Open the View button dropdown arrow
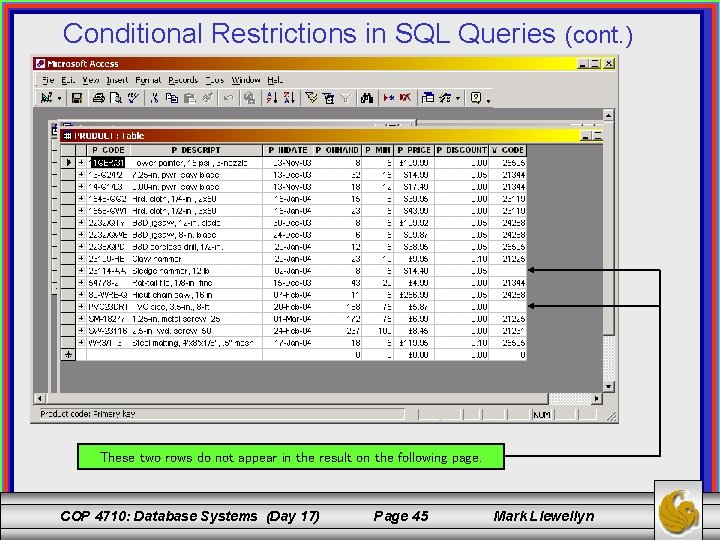This screenshot has height=540, width=720. [59, 98]
